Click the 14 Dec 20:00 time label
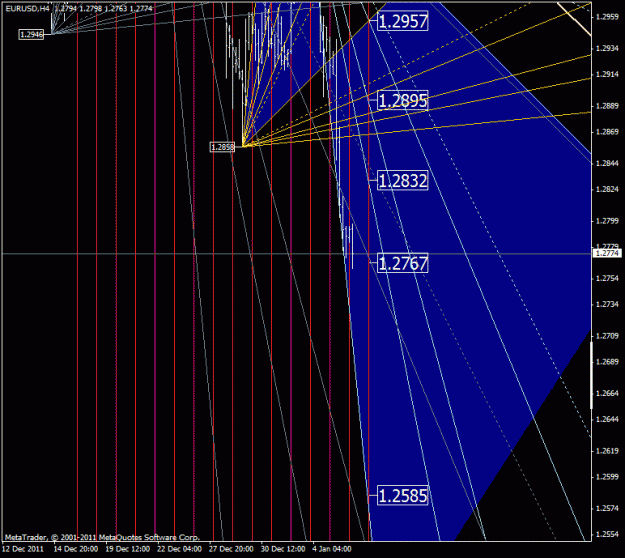 [76, 549]
